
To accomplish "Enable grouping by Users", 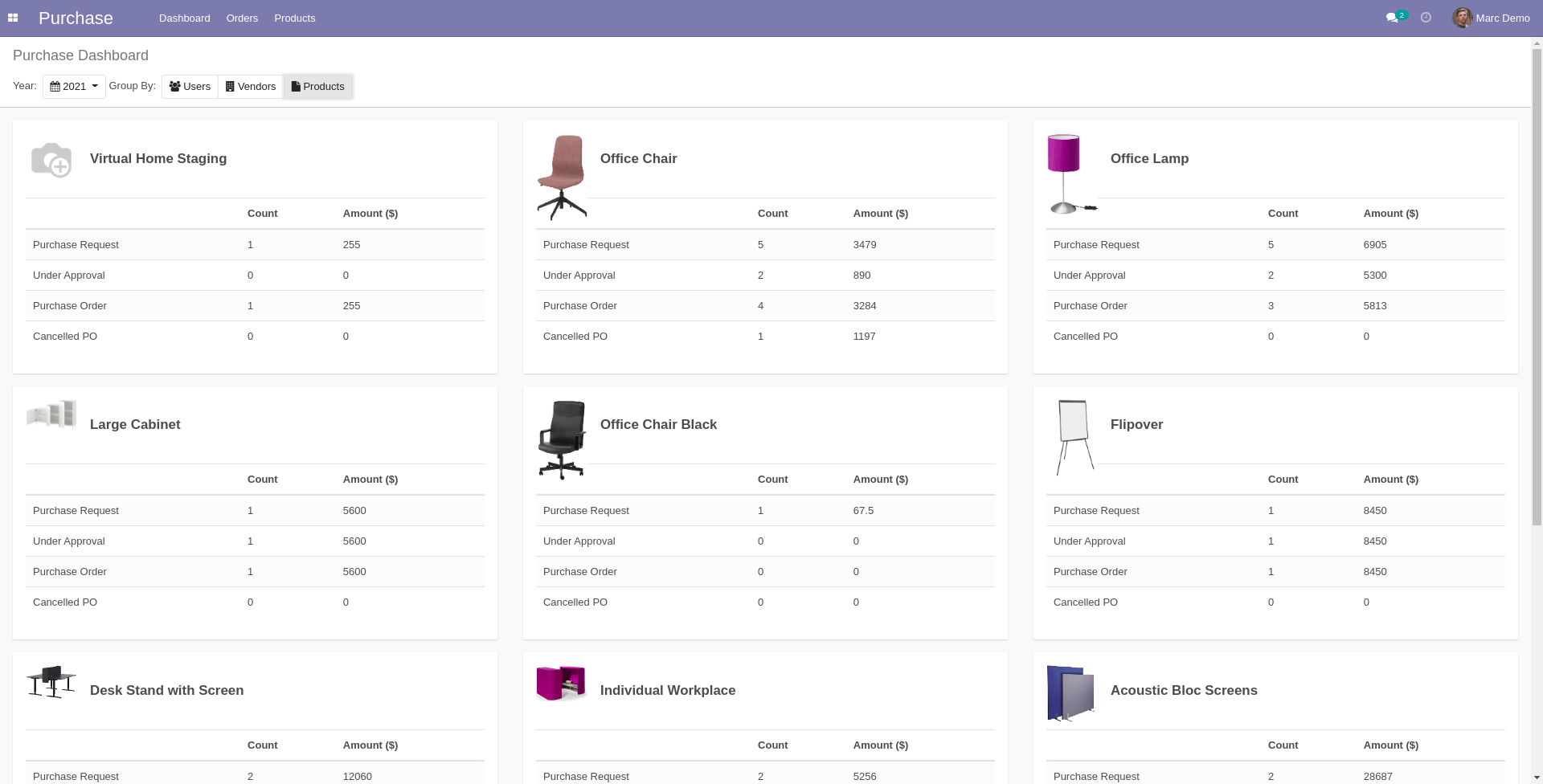I will (x=190, y=86).
